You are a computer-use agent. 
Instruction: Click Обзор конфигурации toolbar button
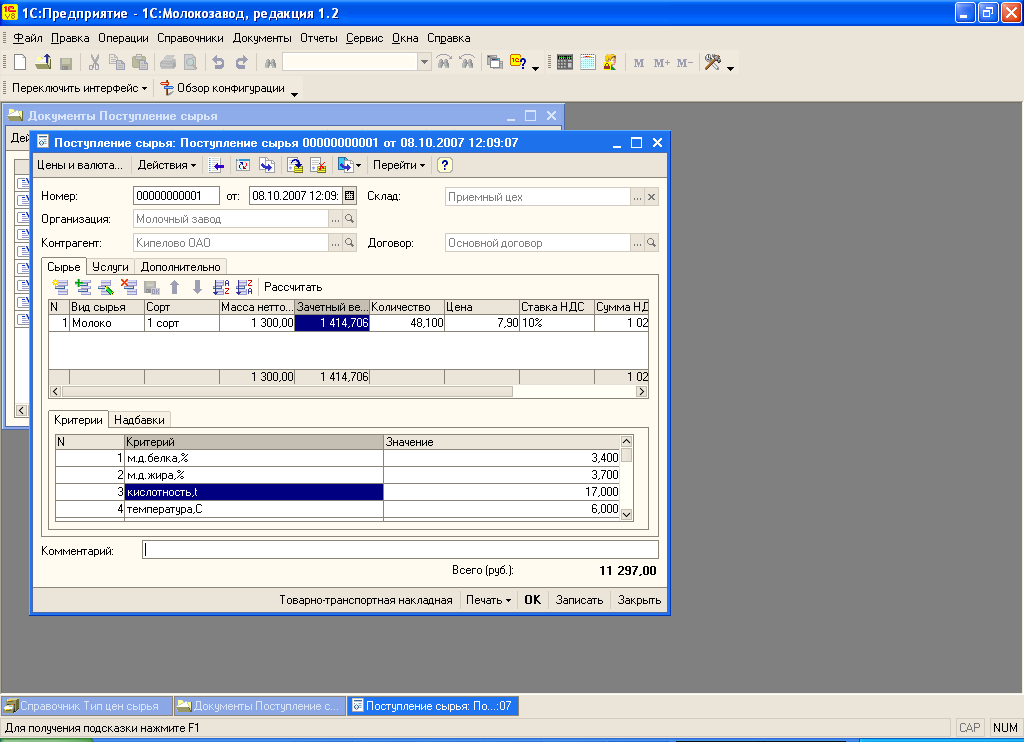coord(223,88)
